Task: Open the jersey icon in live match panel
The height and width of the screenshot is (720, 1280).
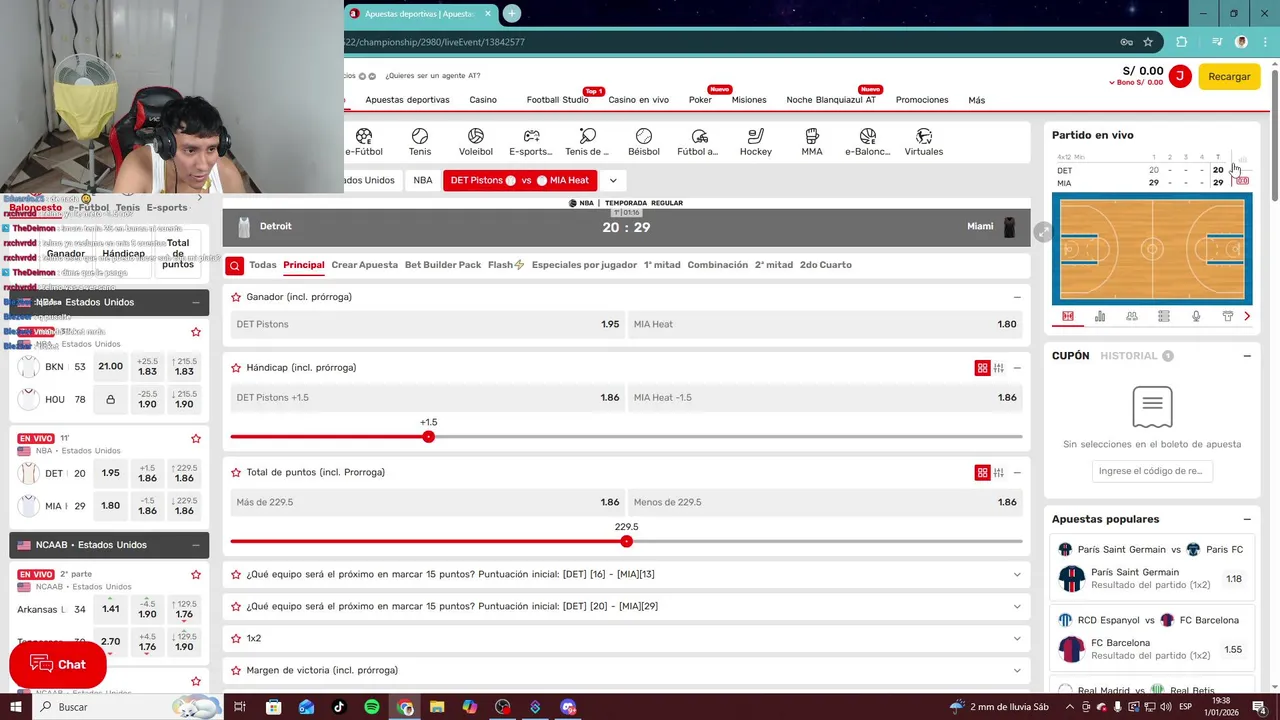Action: coord(1228,316)
